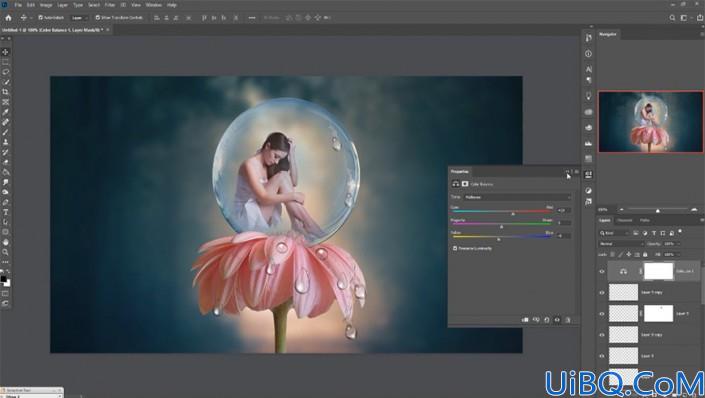Toggle the Show Transform Controls checkbox
Viewport: 705px width, 398px height.
click(x=98, y=18)
